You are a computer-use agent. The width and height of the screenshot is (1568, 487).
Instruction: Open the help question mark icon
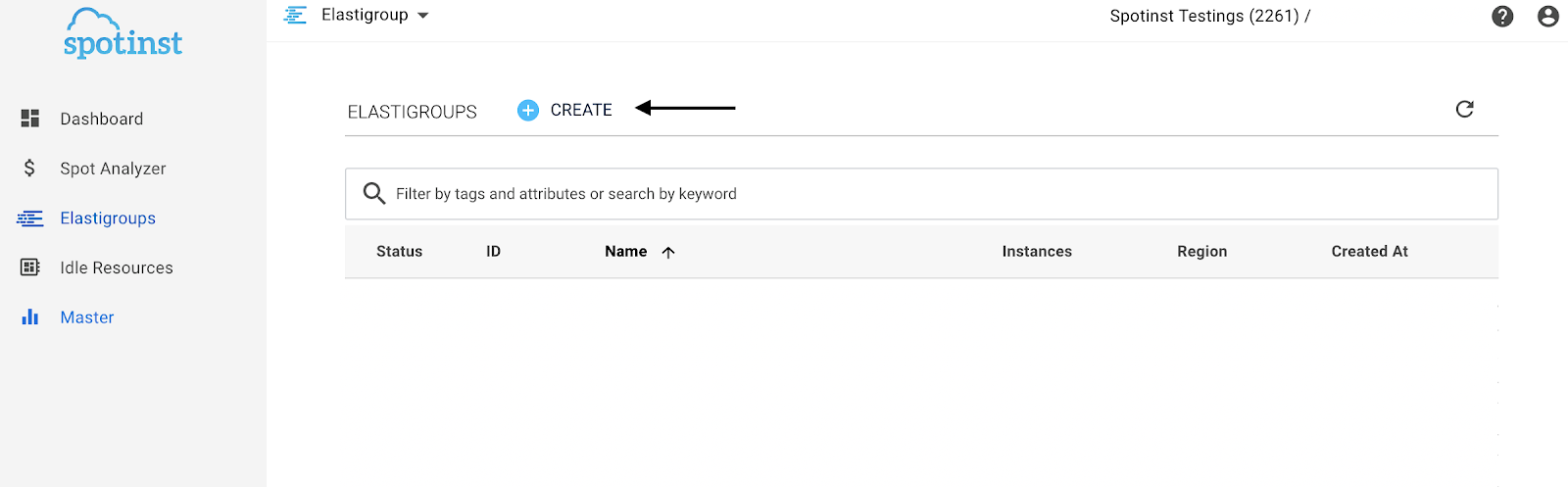click(x=1502, y=16)
